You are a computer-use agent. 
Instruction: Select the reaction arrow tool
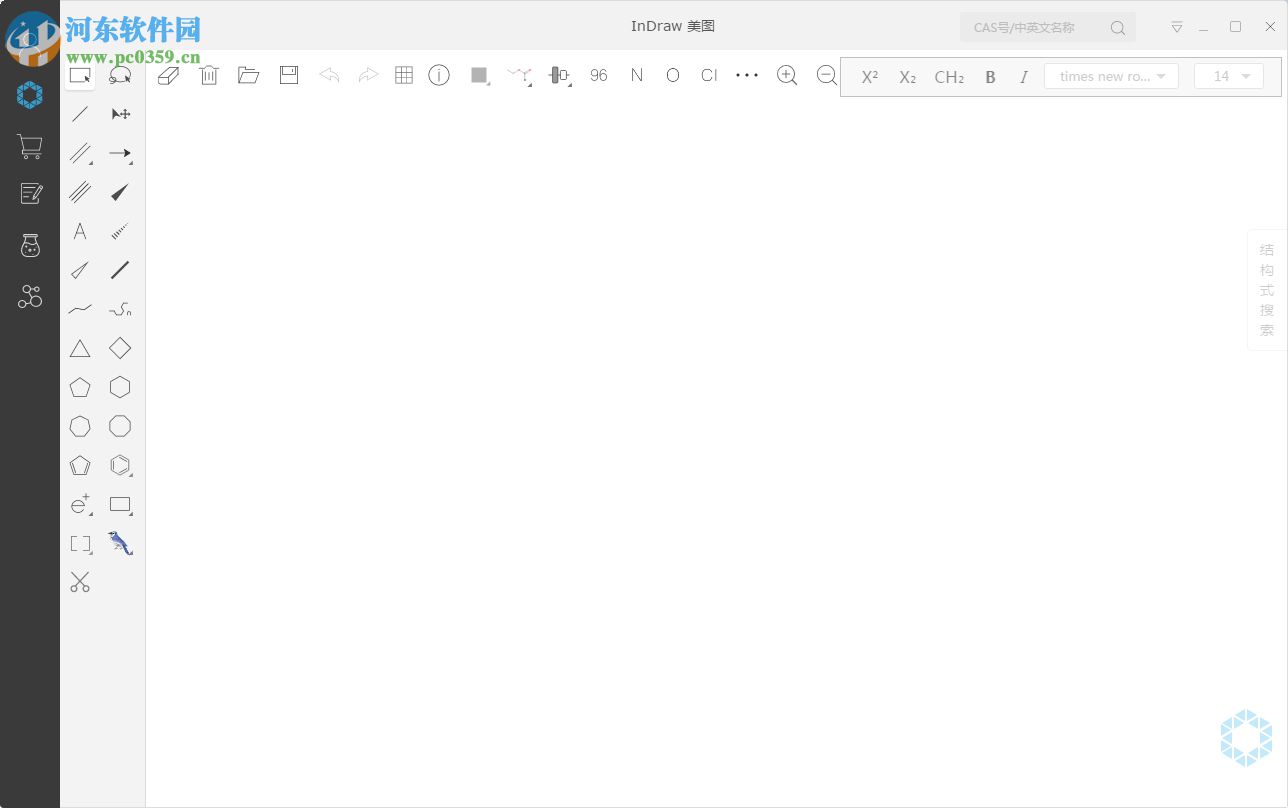(120, 153)
